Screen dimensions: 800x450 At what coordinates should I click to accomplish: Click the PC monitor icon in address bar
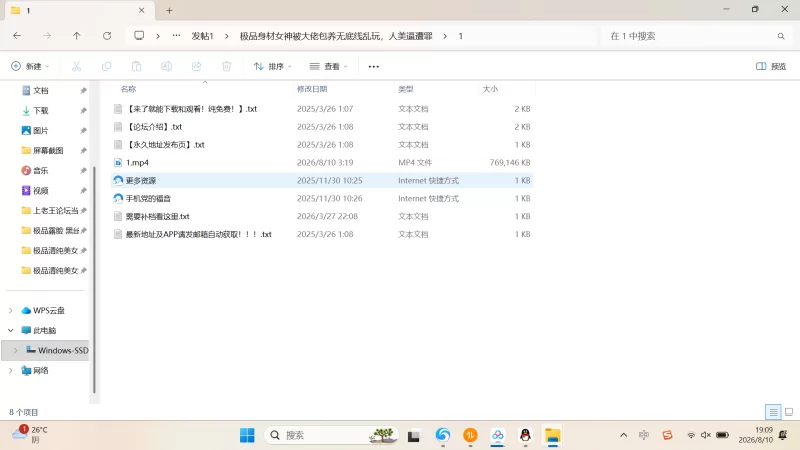(139, 36)
